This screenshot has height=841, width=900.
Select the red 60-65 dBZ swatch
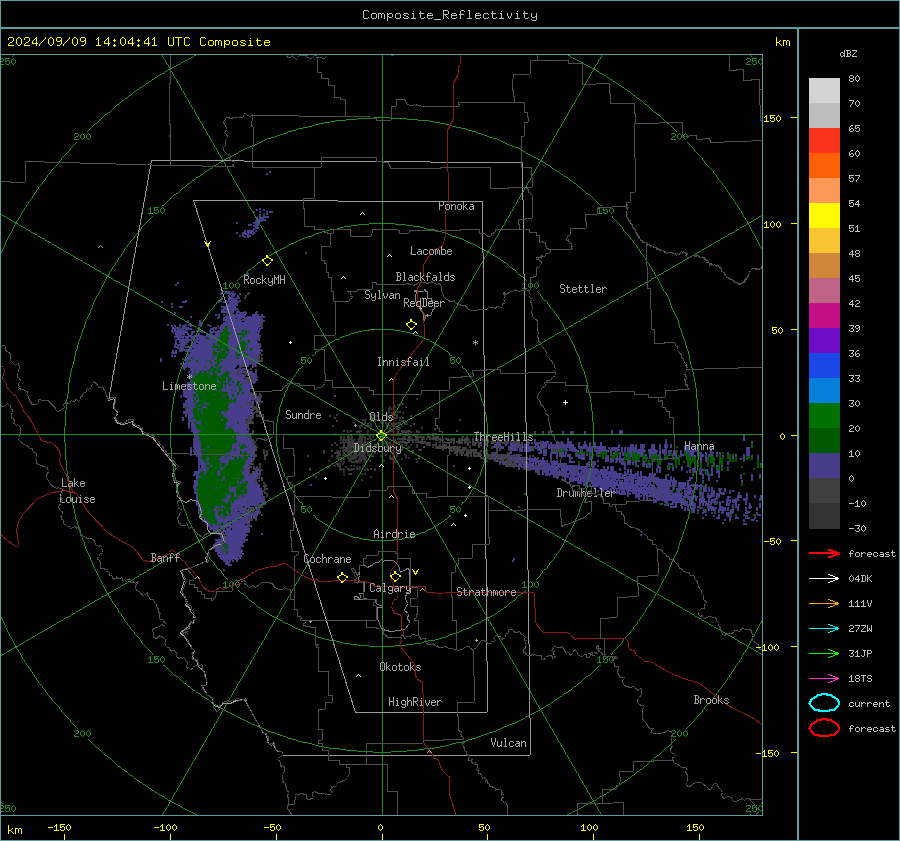click(x=824, y=141)
